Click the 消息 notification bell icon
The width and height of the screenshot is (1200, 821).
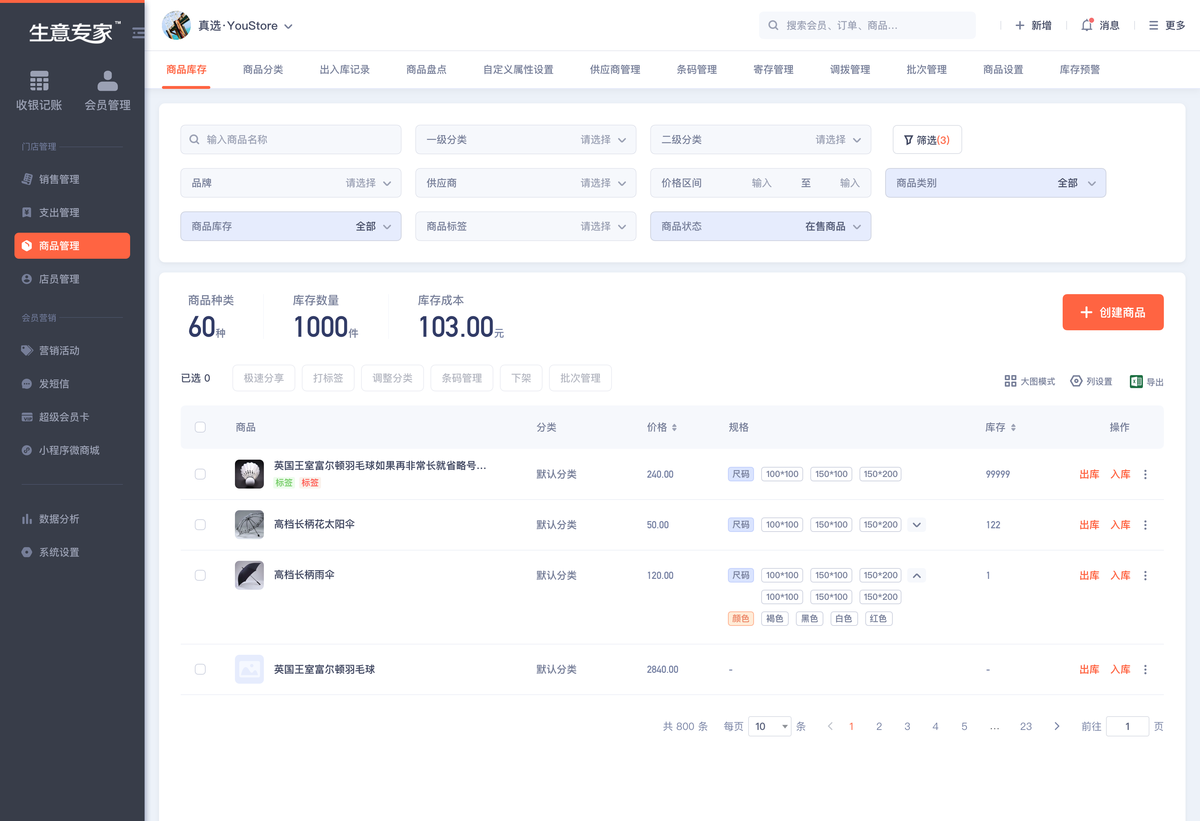point(1087,25)
